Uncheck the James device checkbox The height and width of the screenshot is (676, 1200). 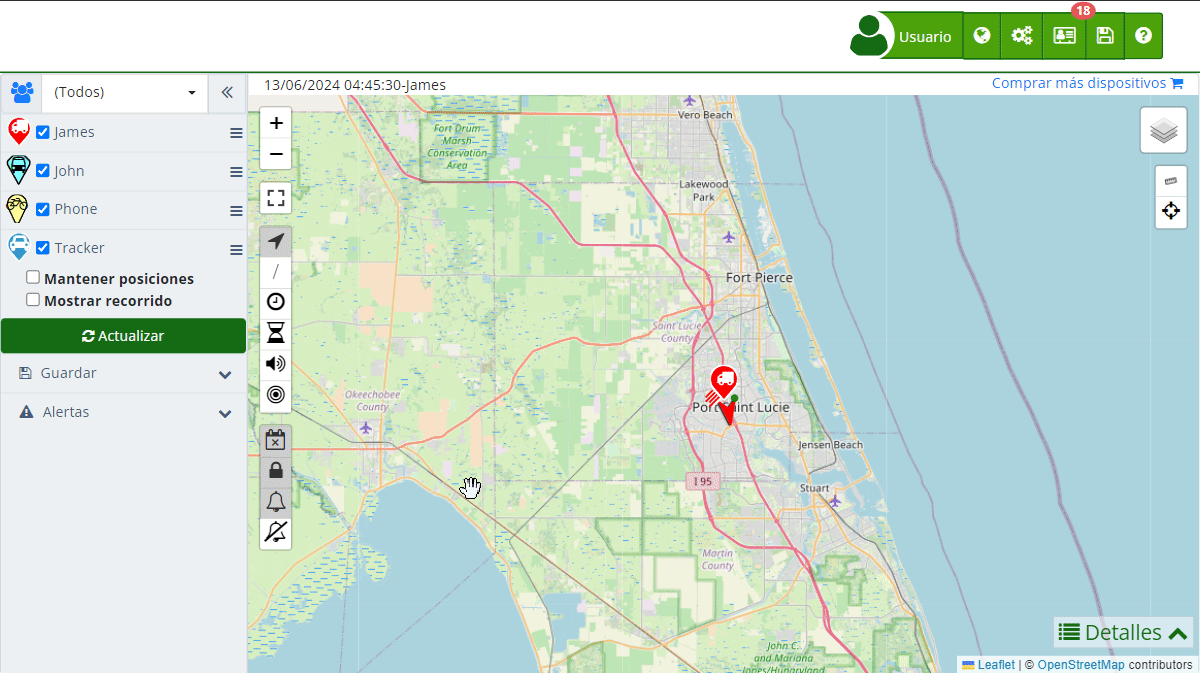coord(43,132)
